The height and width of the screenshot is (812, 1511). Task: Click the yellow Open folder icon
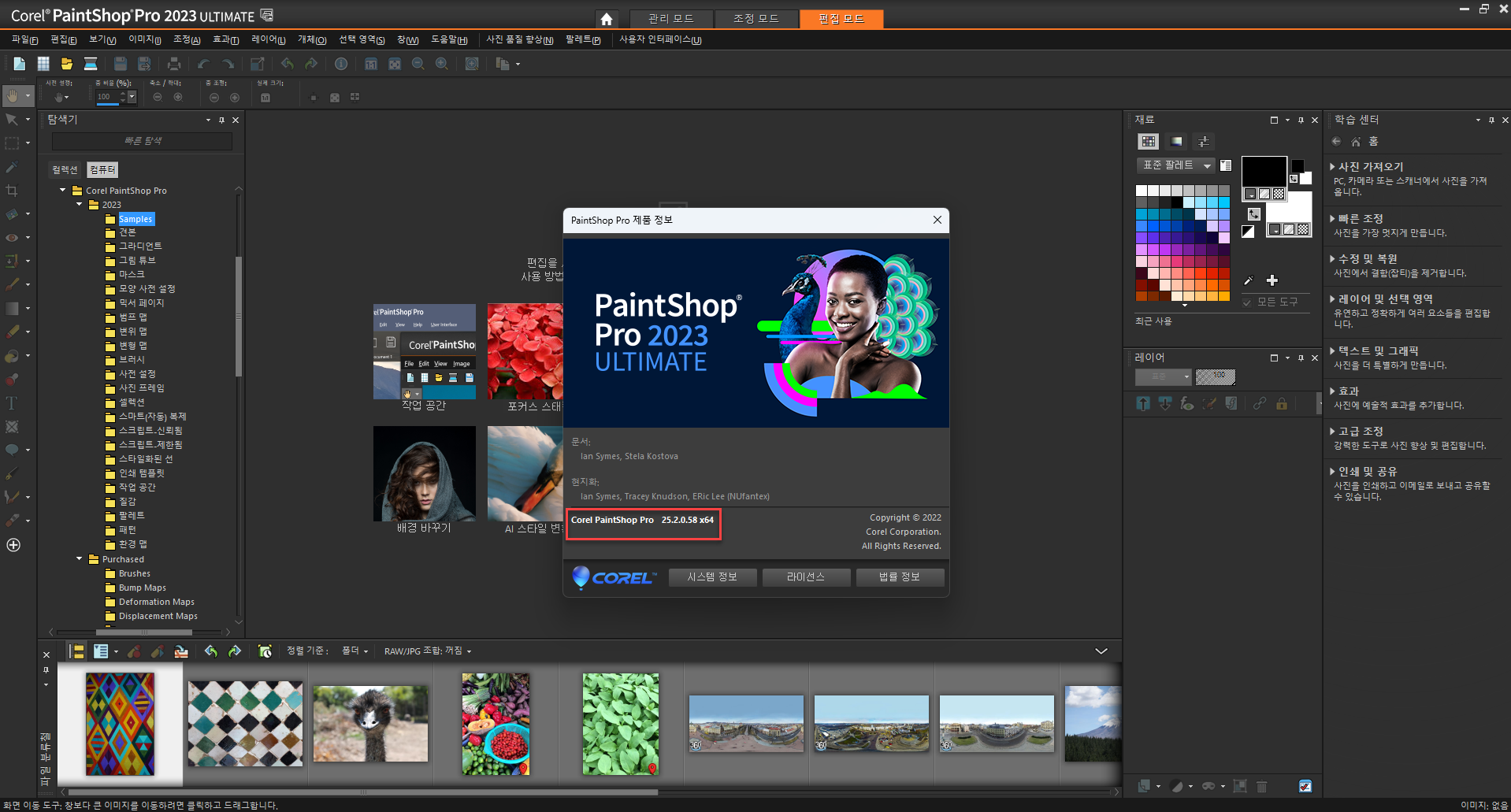point(67,64)
